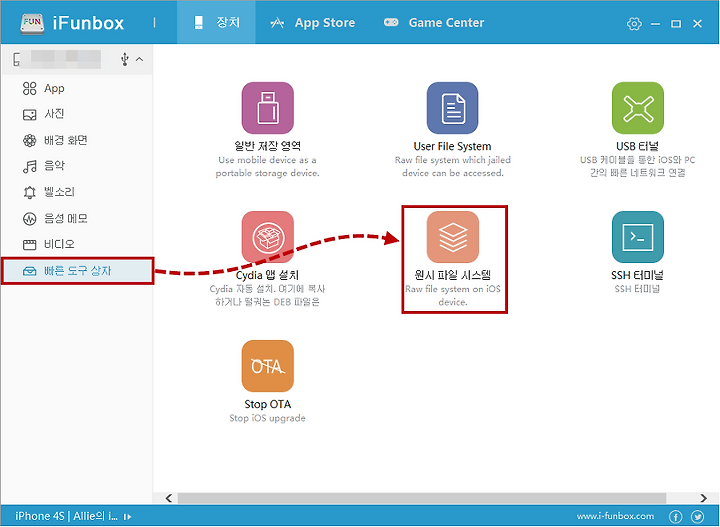Select 비디오 in the sidebar

pos(77,244)
